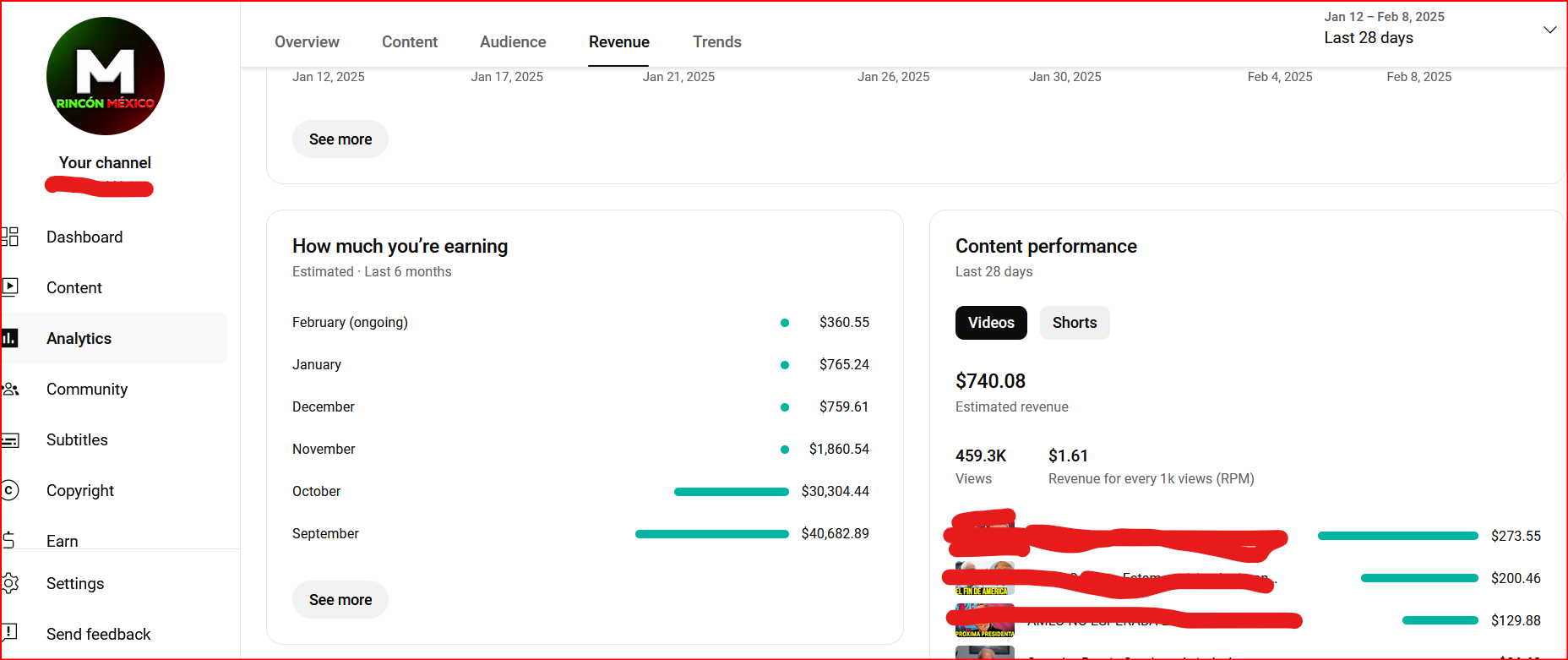
Task: Open the Trends tab
Action: [717, 41]
